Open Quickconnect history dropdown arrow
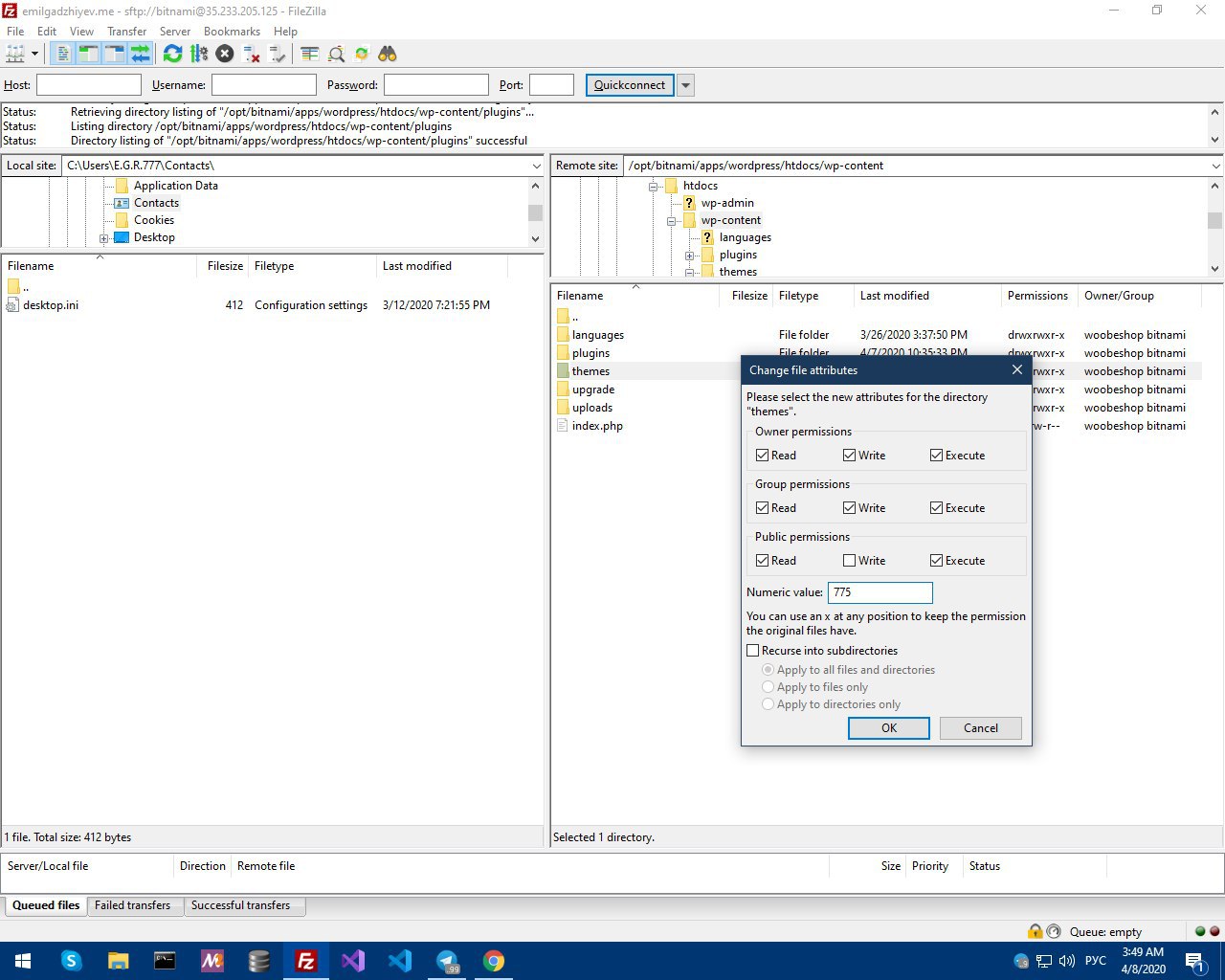The height and width of the screenshot is (980, 1225). pos(685,85)
